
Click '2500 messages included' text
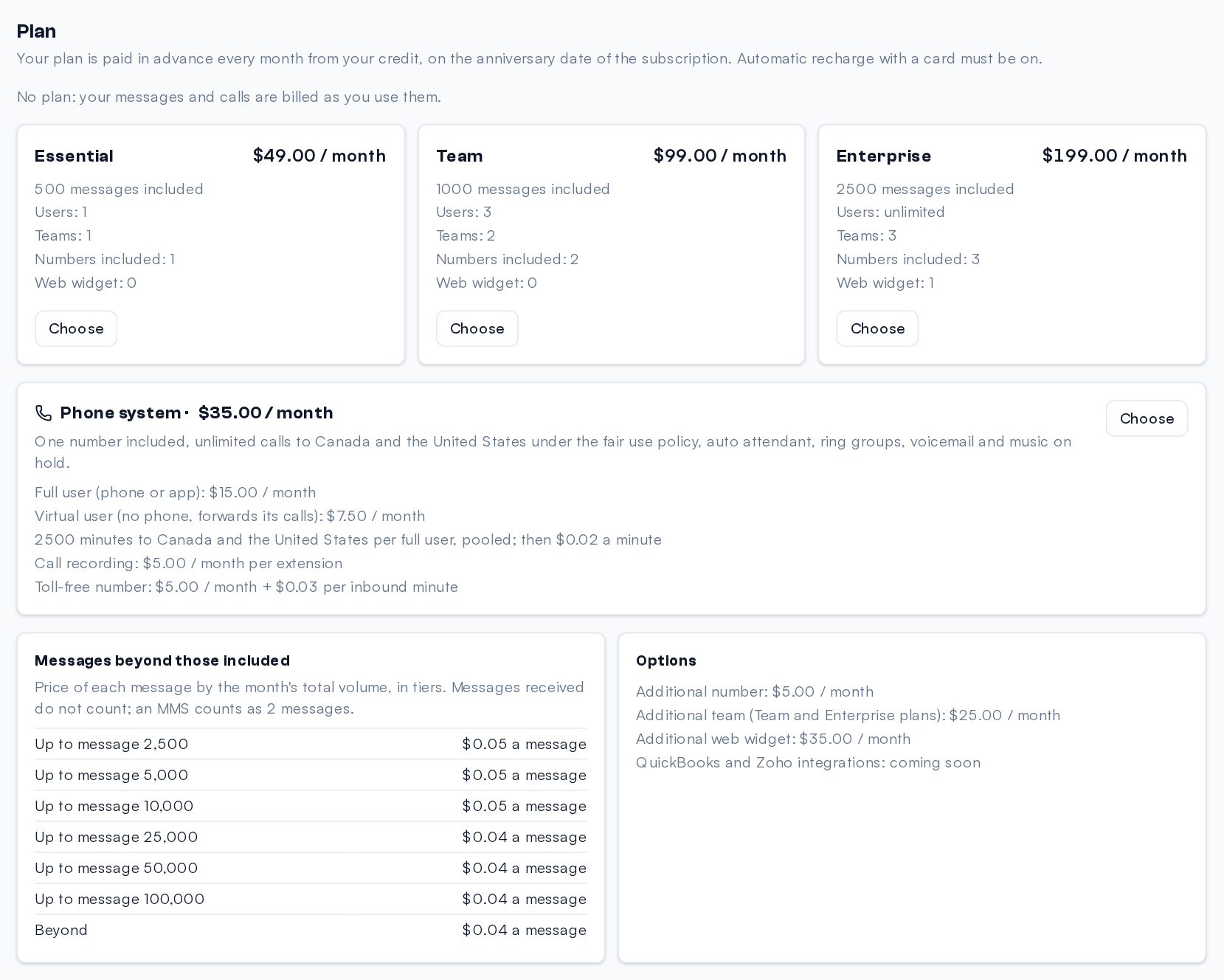point(925,189)
